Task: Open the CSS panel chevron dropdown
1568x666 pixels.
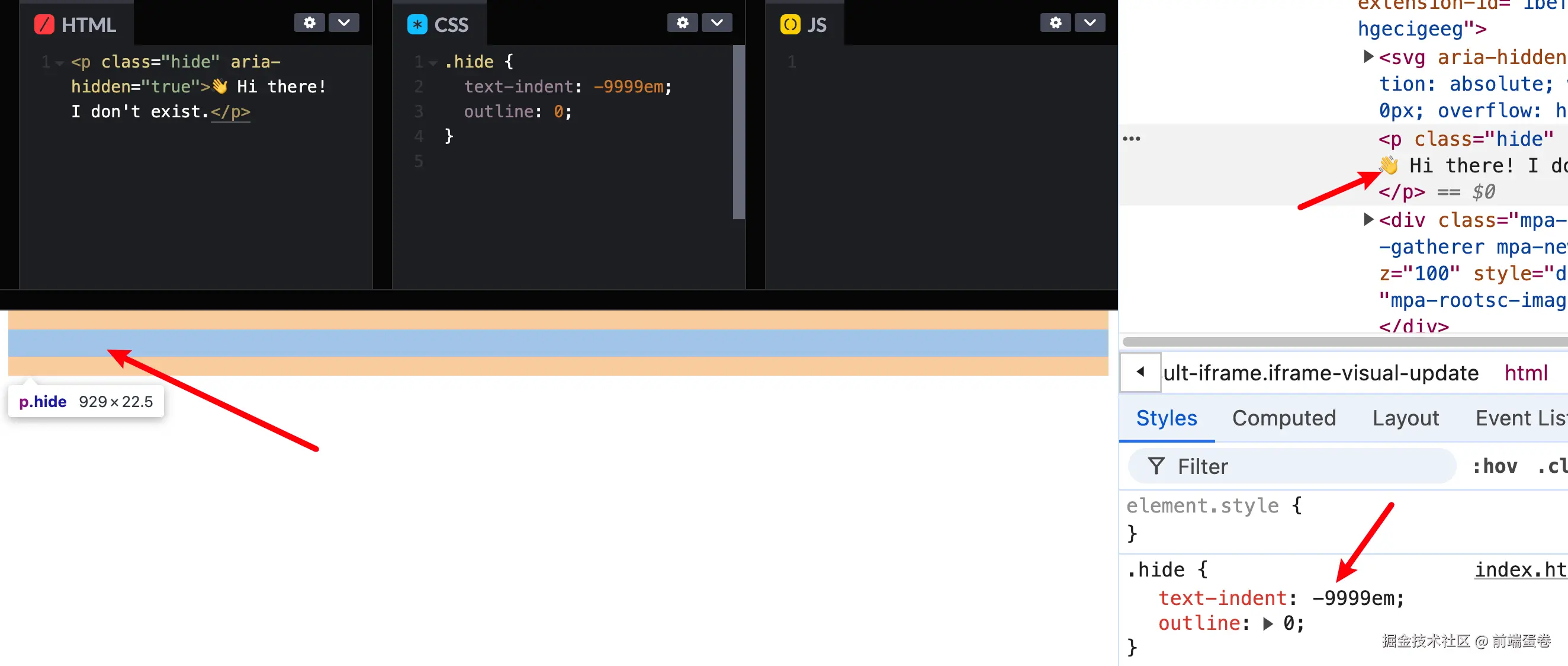Action: click(716, 23)
